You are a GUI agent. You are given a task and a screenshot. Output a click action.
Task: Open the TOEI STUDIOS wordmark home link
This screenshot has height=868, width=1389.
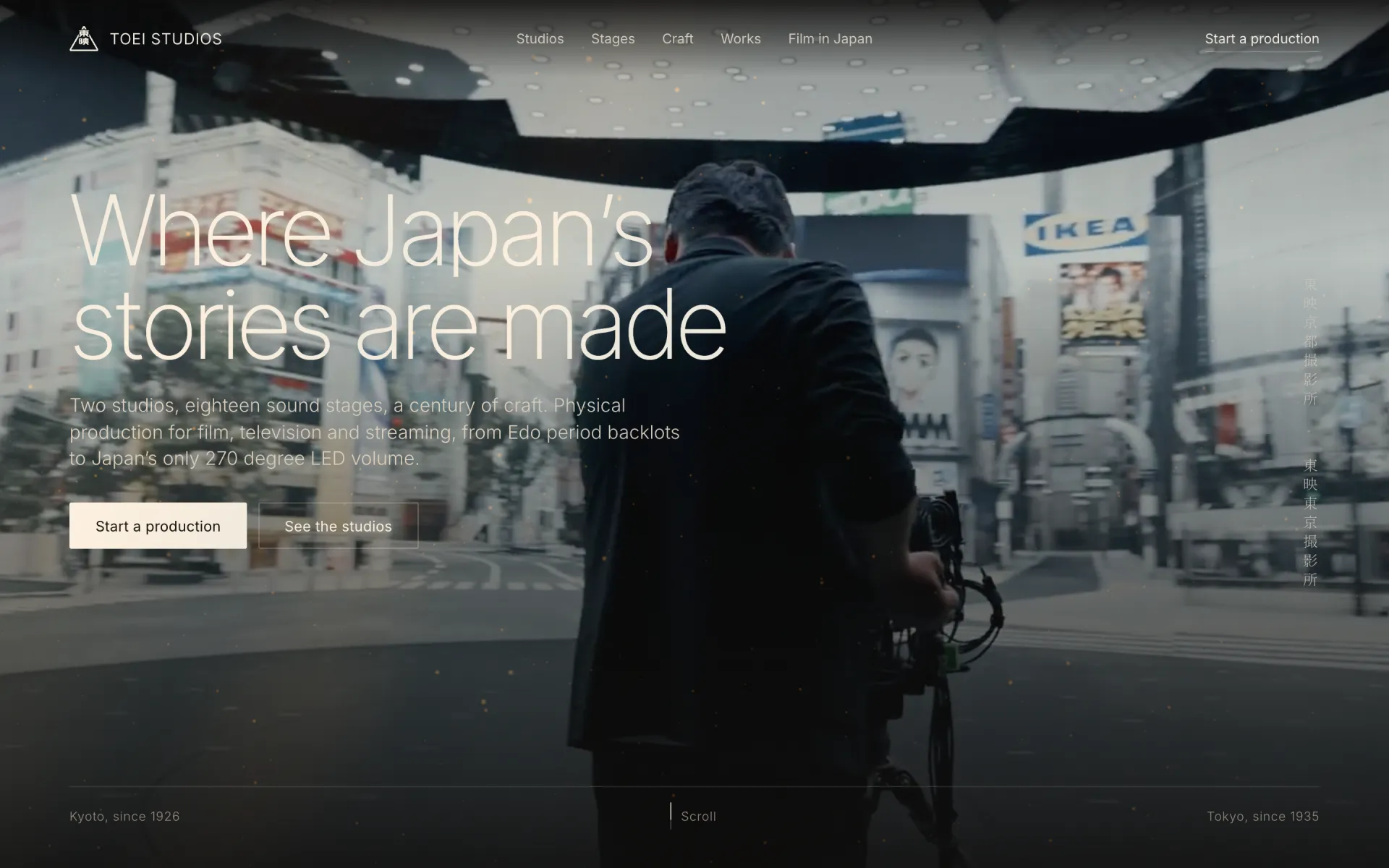(166, 39)
